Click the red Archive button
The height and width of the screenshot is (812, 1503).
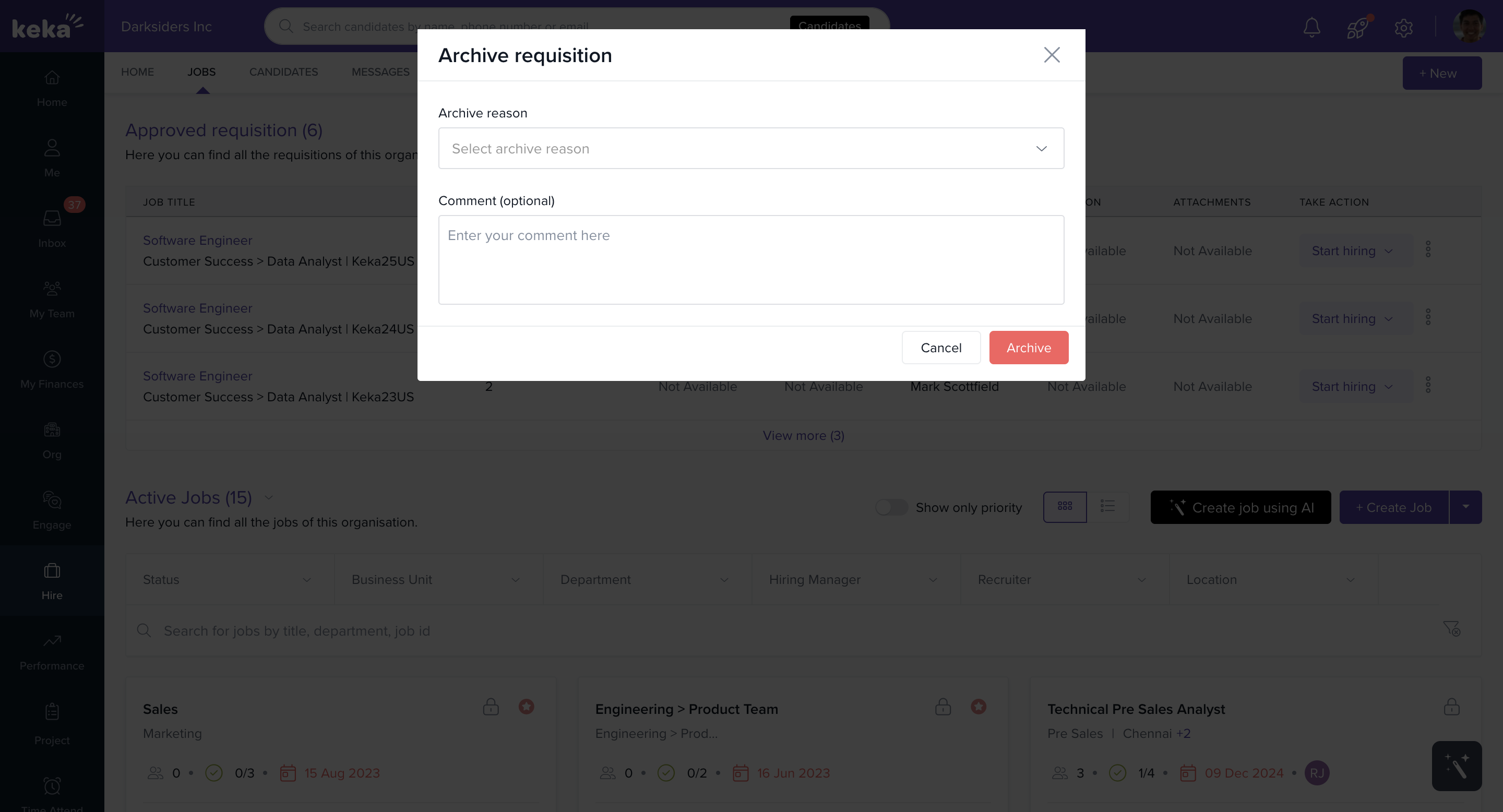click(x=1029, y=348)
